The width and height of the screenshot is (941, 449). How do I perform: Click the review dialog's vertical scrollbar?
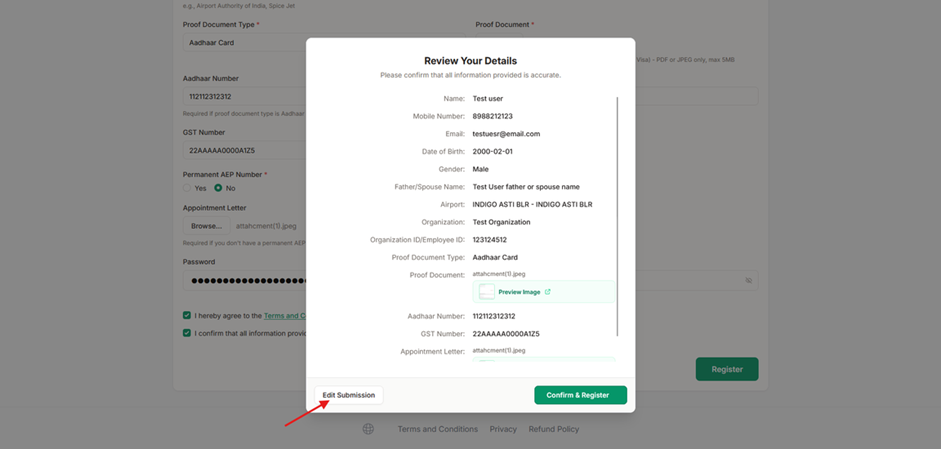(x=618, y=215)
